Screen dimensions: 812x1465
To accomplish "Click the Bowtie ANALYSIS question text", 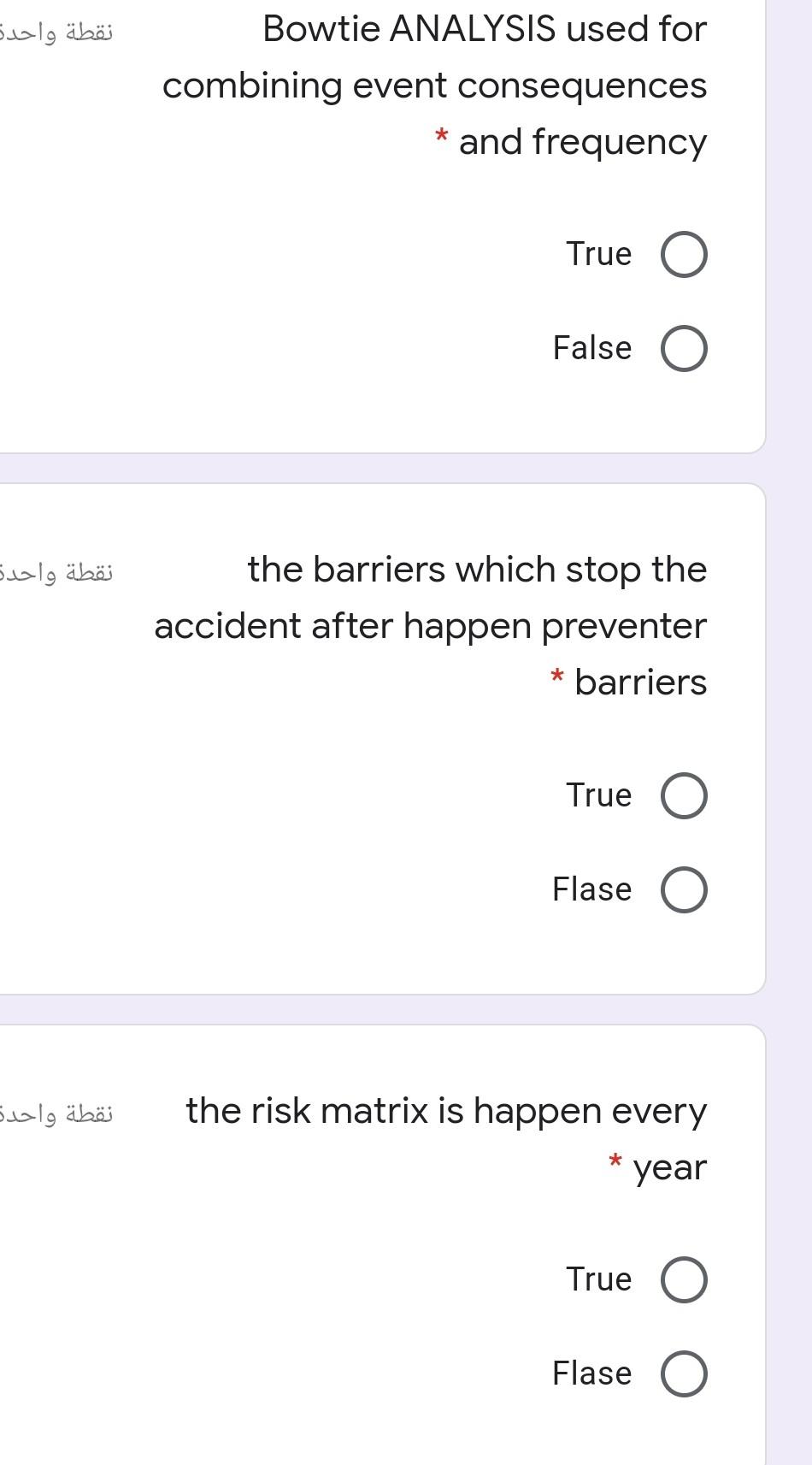I will point(485,86).
